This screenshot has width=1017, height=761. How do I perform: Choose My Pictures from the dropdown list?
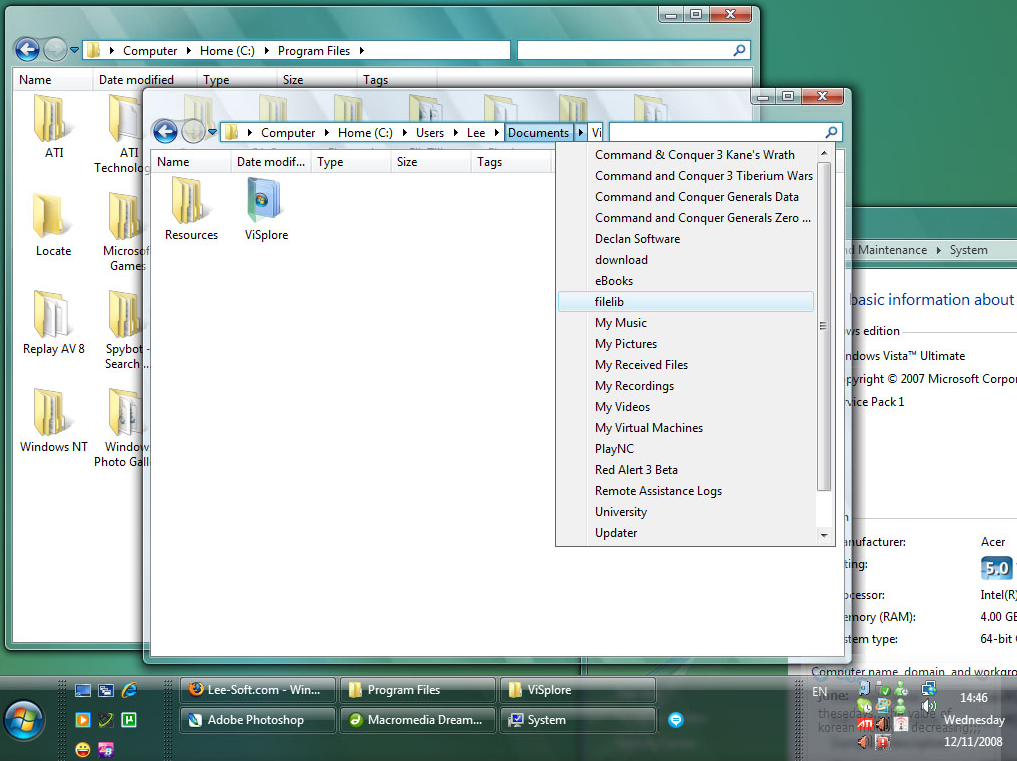[686, 344]
